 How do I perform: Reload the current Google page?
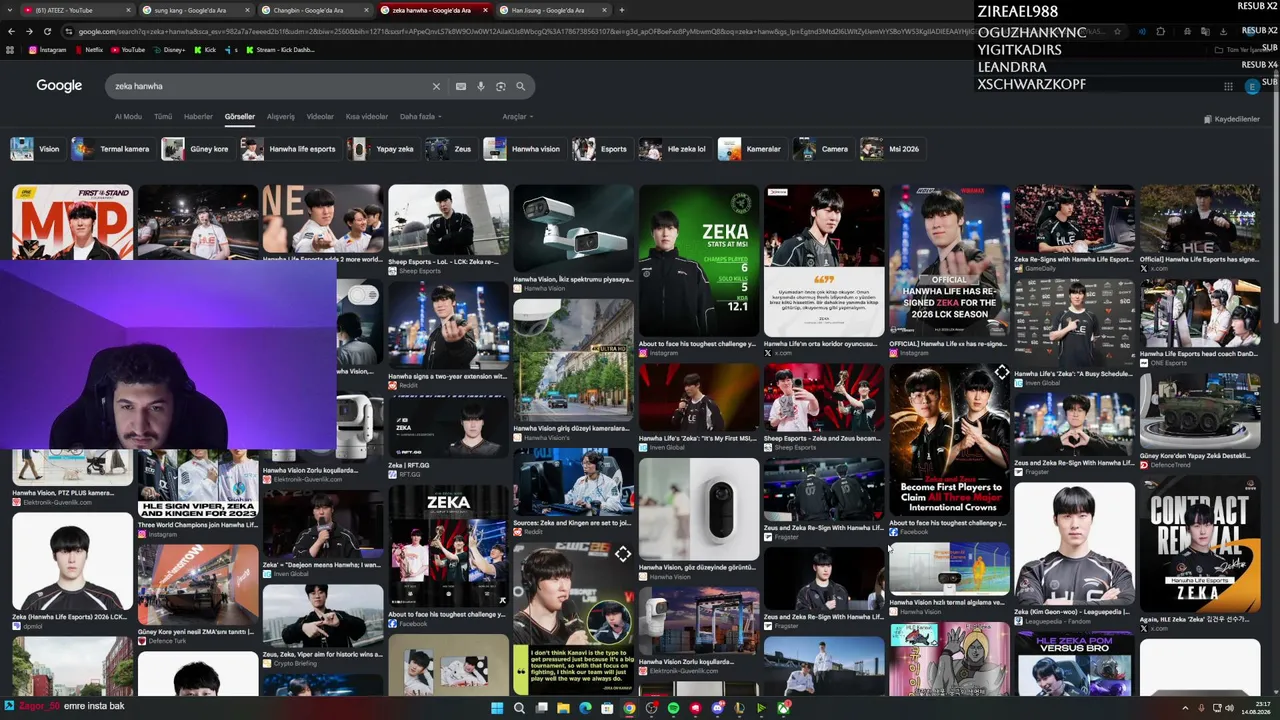(47, 31)
